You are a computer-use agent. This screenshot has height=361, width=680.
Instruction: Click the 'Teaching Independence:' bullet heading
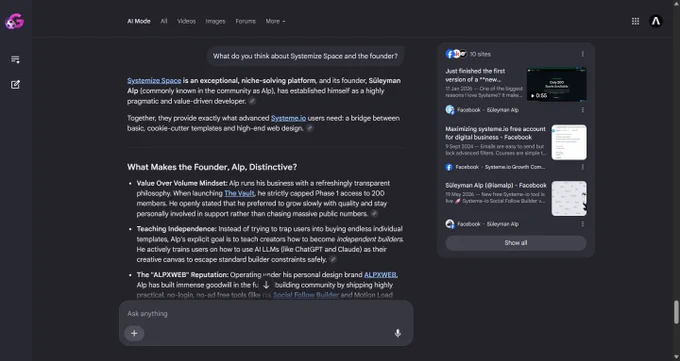(x=177, y=229)
